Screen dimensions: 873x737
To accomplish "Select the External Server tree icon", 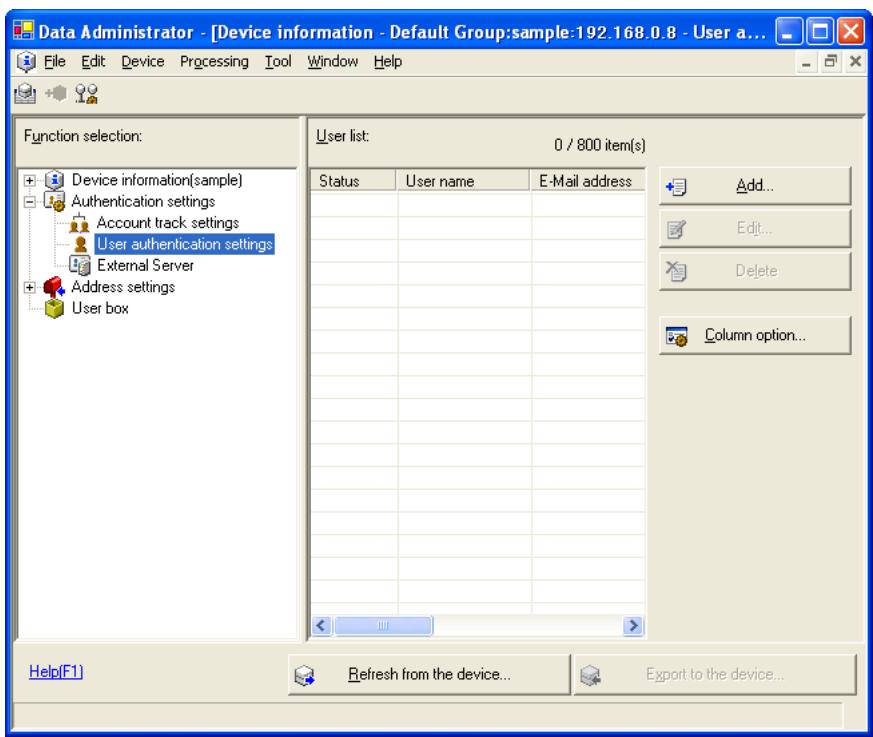I will (x=80, y=266).
